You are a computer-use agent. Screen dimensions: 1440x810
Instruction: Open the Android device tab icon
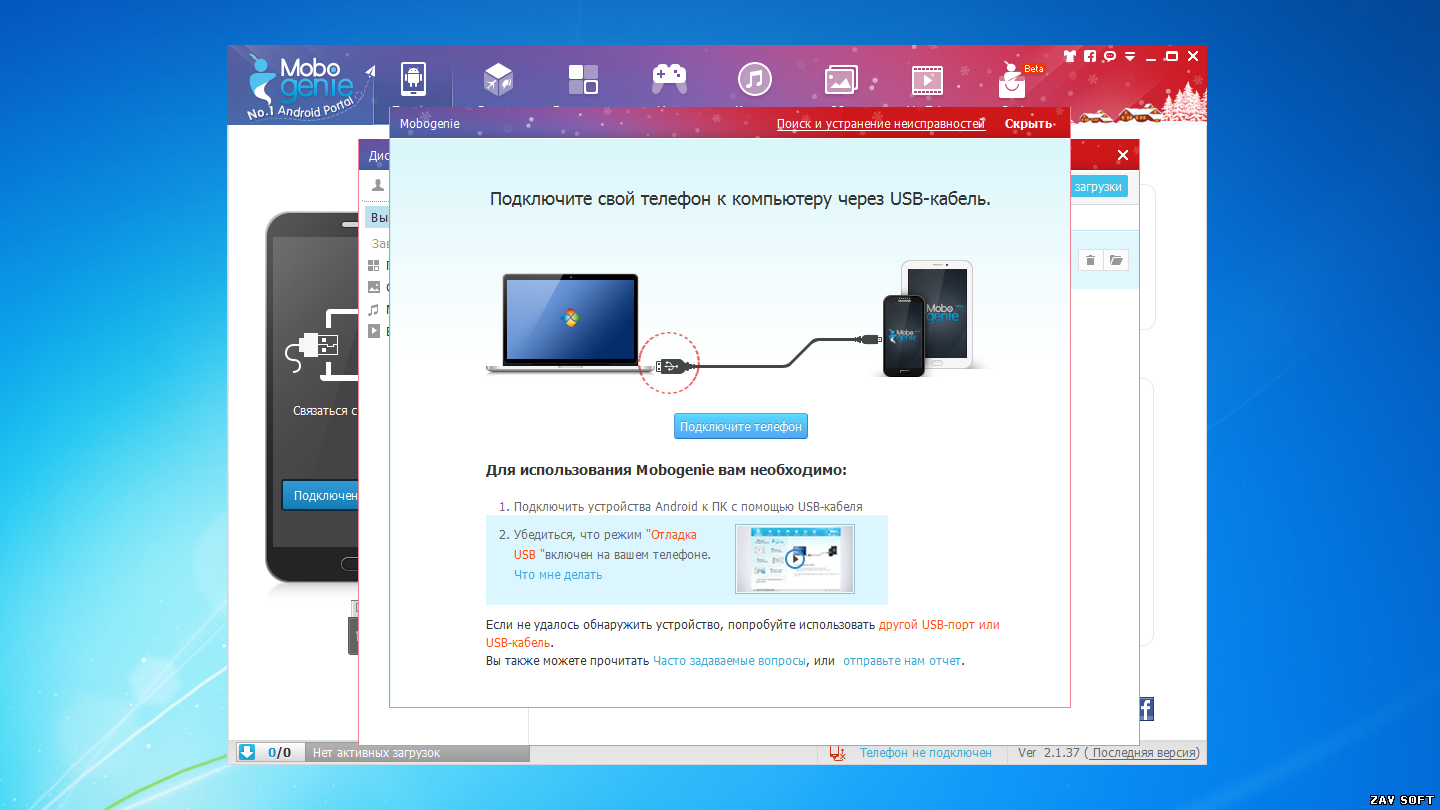[x=413, y=78]
